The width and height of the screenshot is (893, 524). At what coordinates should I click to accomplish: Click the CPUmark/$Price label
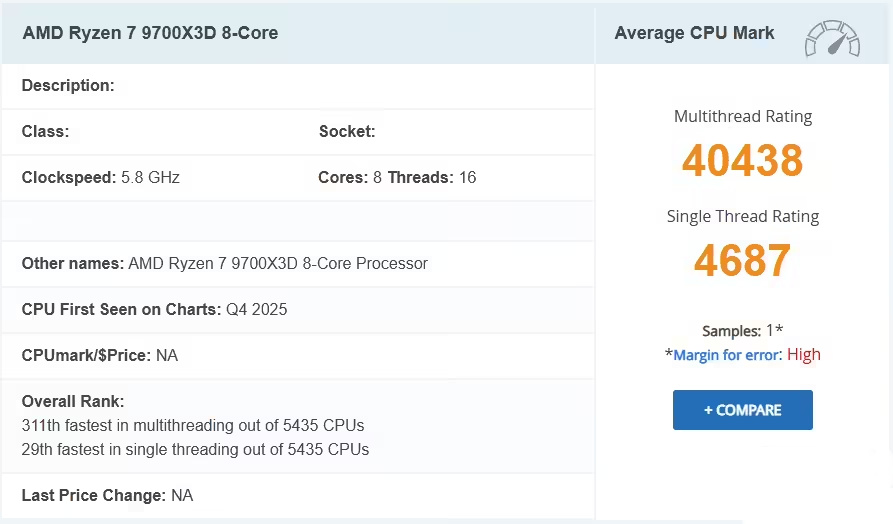(86, 356)
